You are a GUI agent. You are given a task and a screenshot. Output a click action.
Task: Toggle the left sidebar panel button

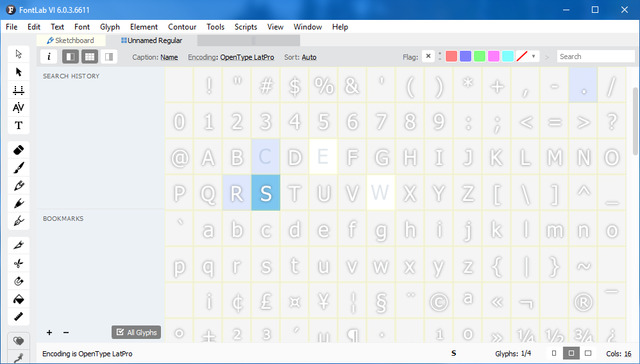[70, 57]
